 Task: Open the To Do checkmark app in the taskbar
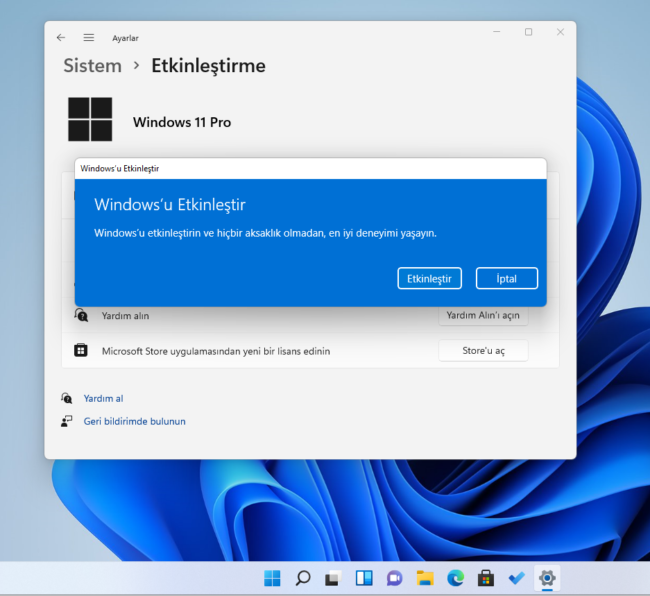pyautogui.click(x=517, y=578)
